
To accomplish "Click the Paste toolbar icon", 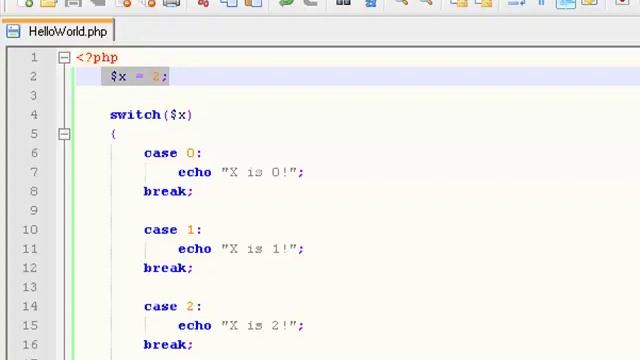I will coord(253,3).
